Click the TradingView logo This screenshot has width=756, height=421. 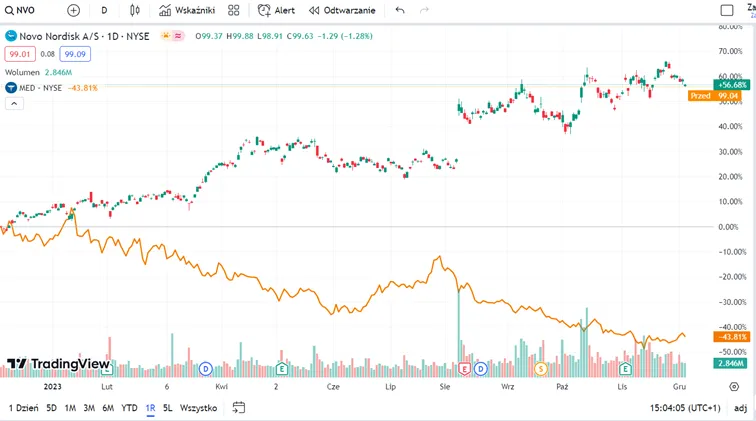coord(58,364)
